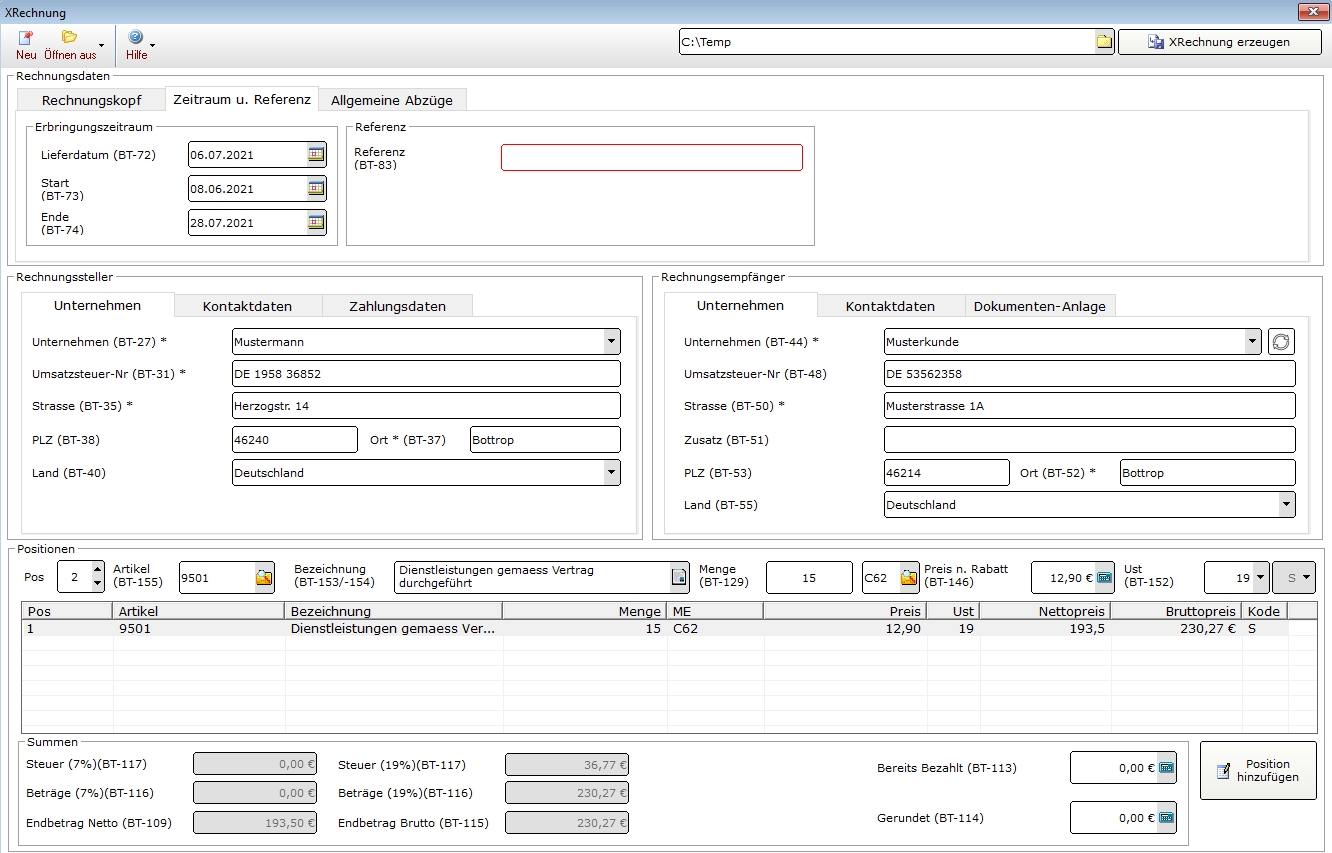The image size is (1332, 853).
Task: Click refresh icon next to Musterkunde
Action: [1280, 342]
